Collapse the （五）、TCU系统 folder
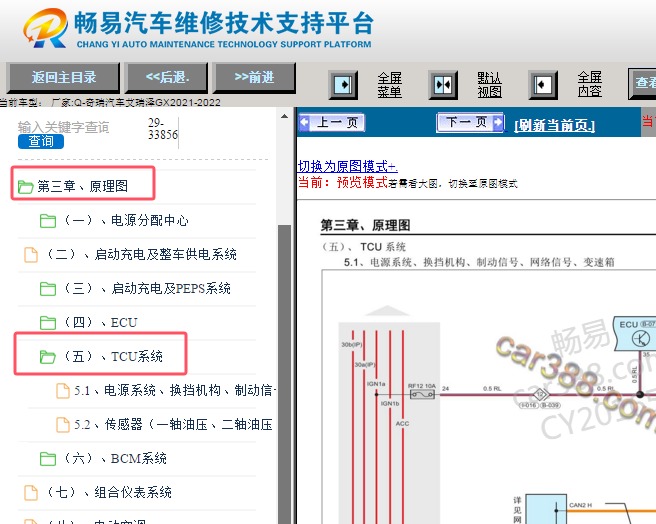This screenshot has height=524, width=656. (113, 356)
